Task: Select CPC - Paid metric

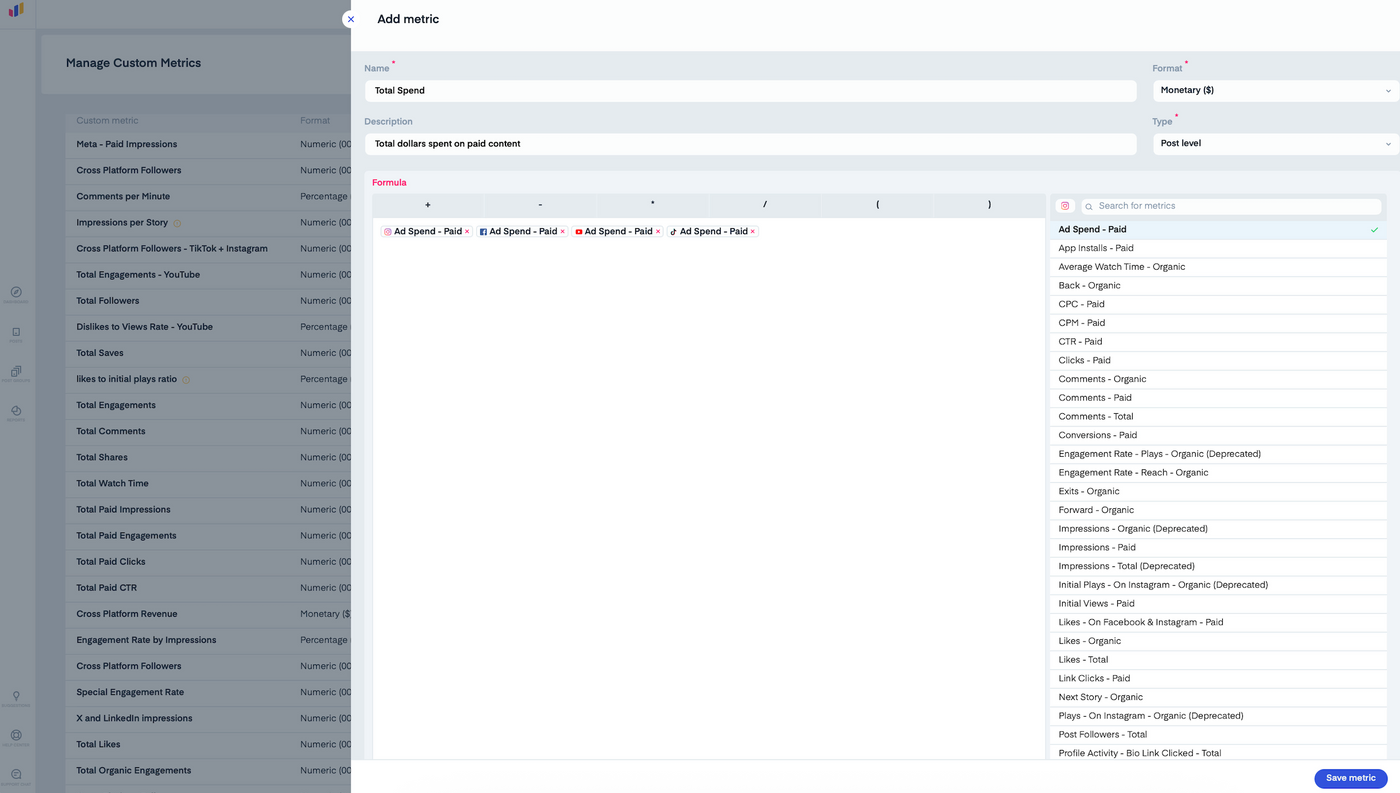Action: click(1218, 304)
